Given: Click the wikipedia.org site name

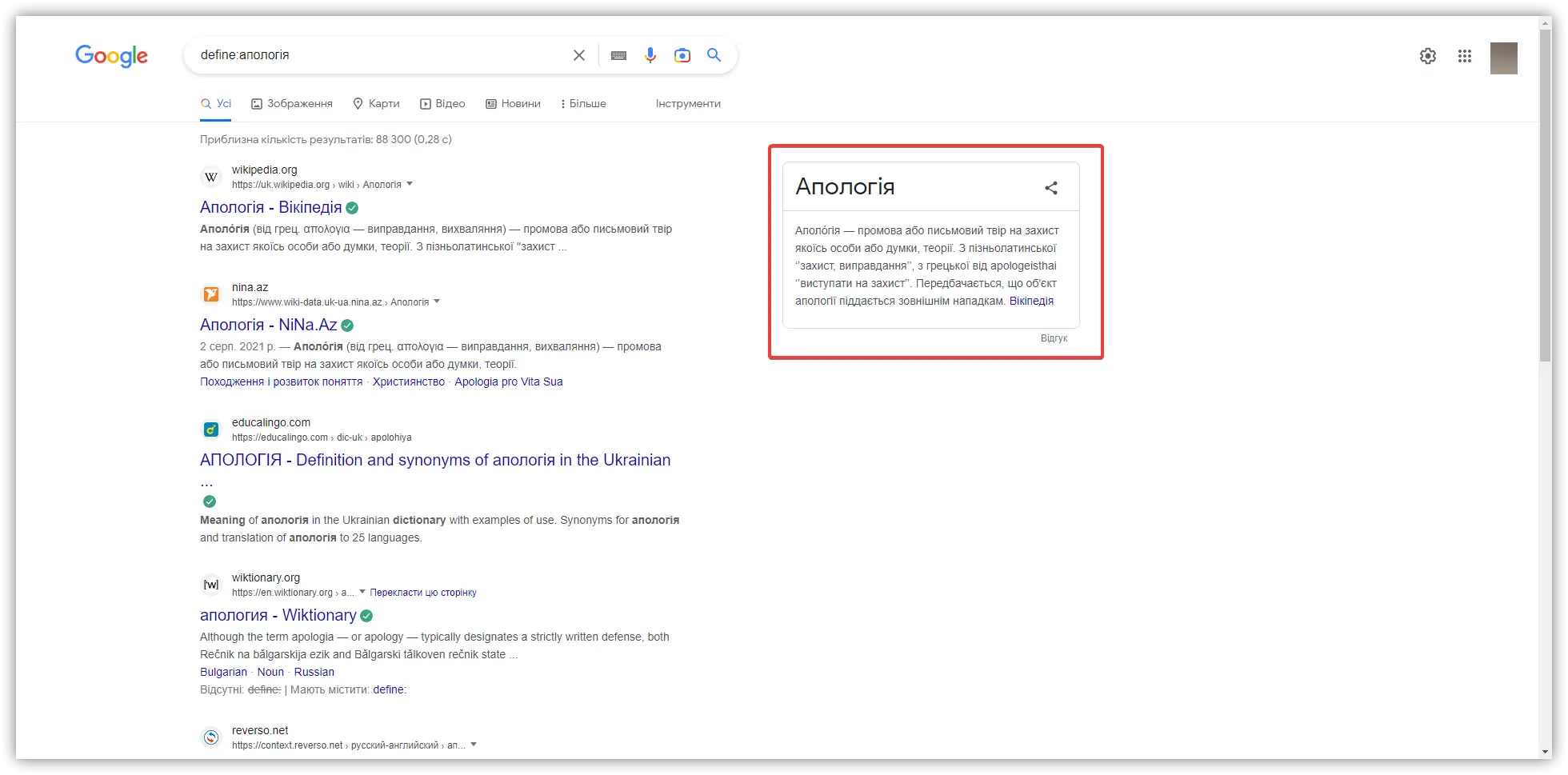Looking at the screenshot, I should 265,170.
